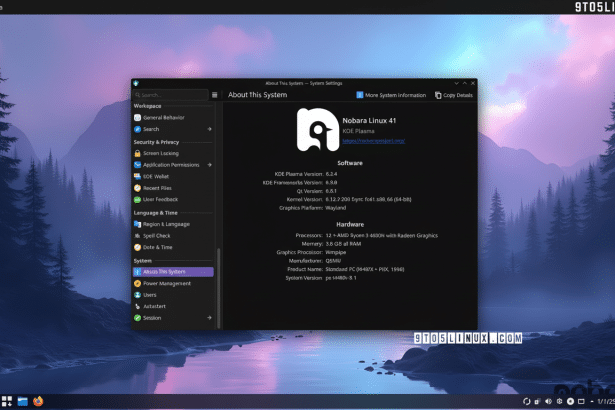Click the display tray icon
The width and height of the screenshot is (615, 410).
581,401
